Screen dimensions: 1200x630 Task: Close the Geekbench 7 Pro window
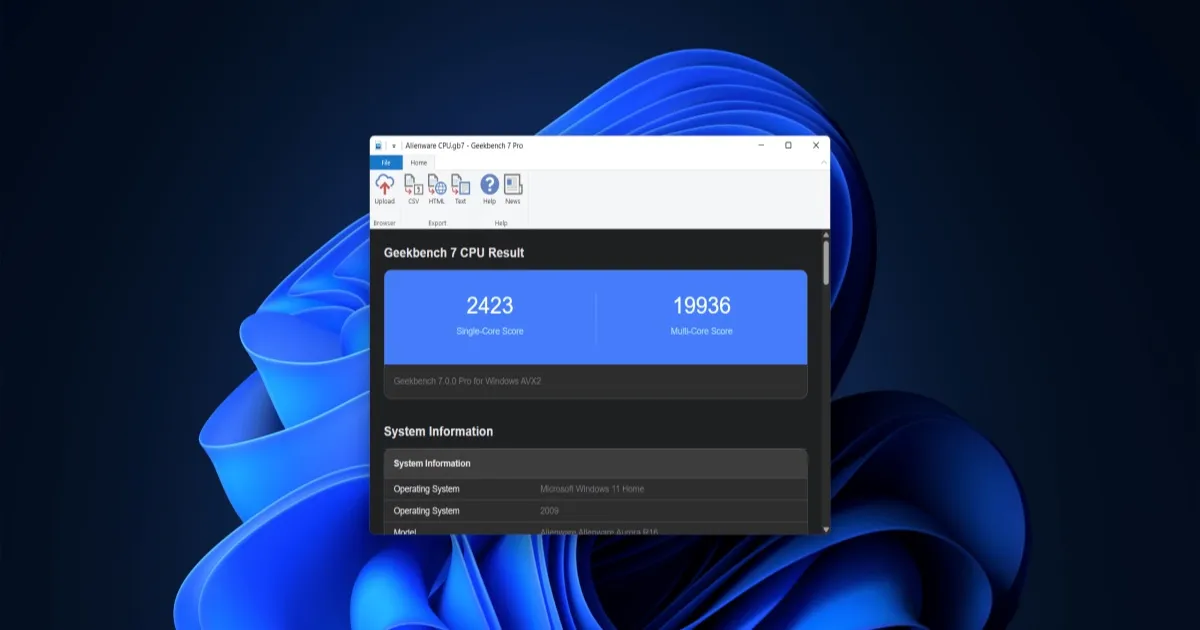[x=816, y=145]
